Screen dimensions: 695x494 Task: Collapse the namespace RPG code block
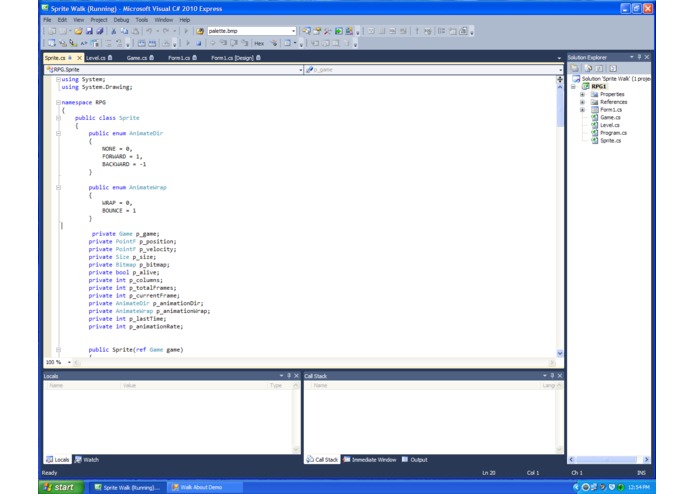[x=58, y=102]
